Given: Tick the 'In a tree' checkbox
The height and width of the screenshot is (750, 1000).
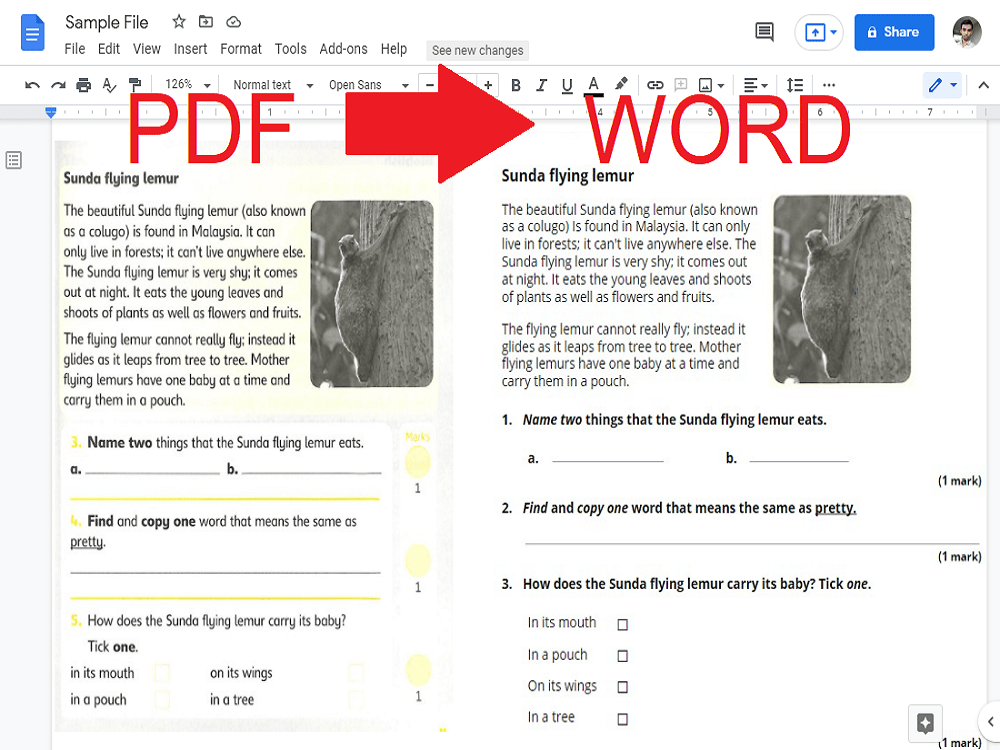Looking at the screenshot, I should (x=622, y=719).
